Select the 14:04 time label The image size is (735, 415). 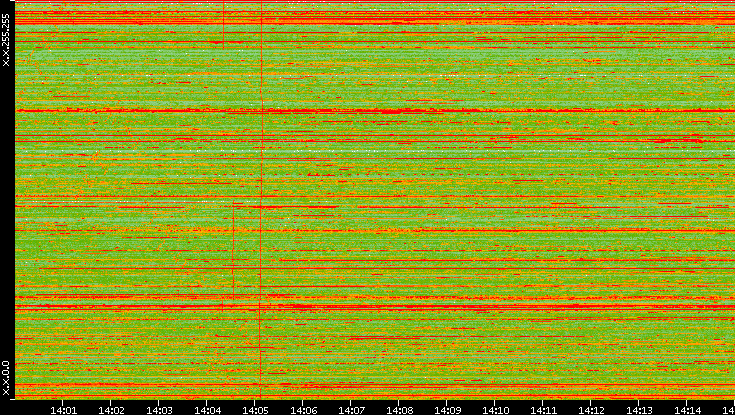[x=207, y=410]
